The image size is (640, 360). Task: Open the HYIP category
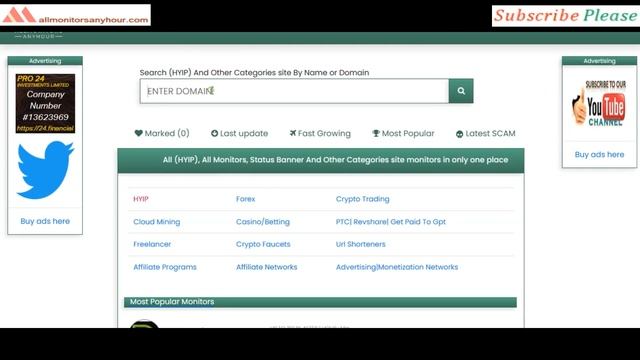(x=141, y=199)
